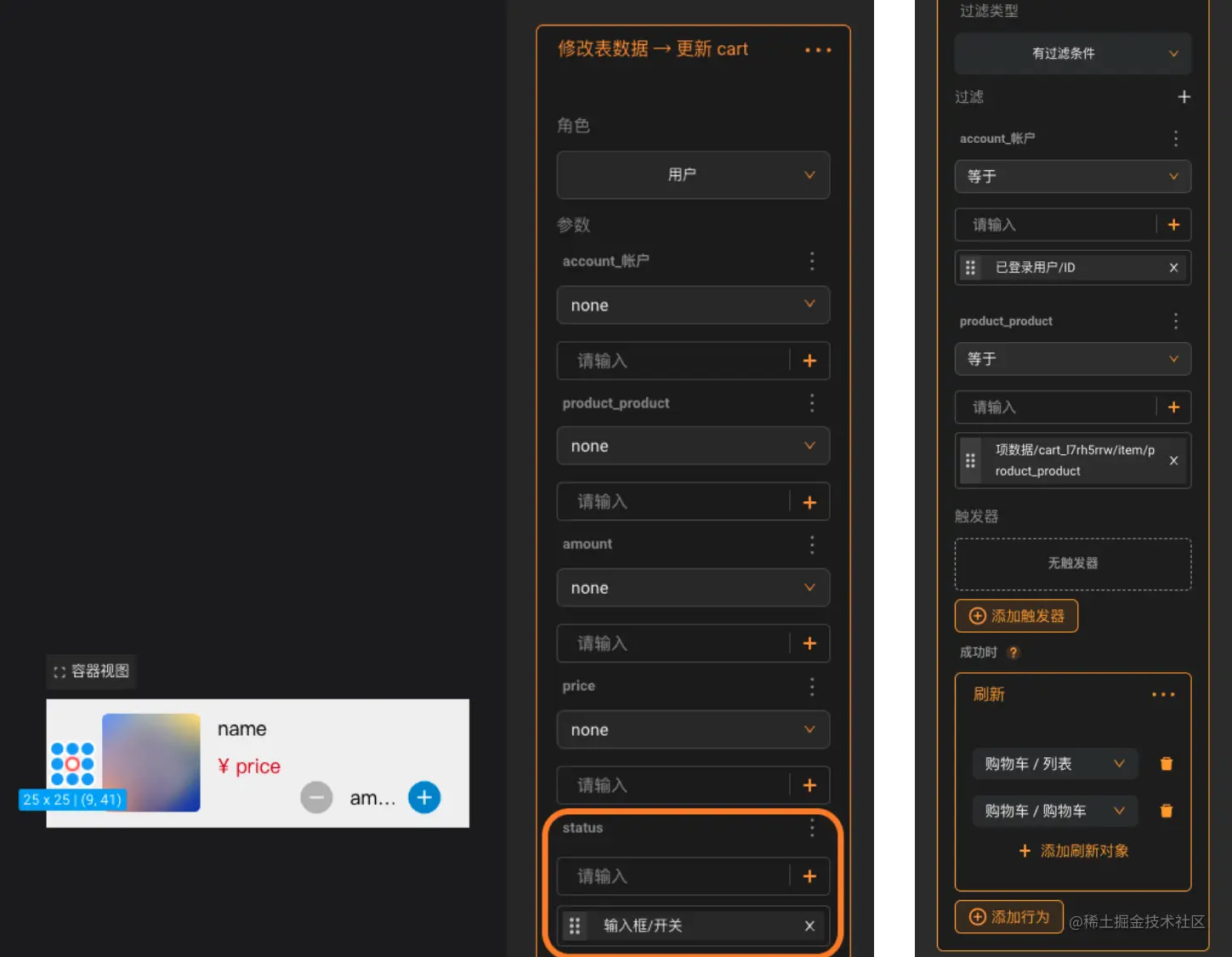The width and height of the screenshot is (1232, 957).
Task: Add a value to the amount parameter input
Action: pyautogui.click(x=809, y=644)
